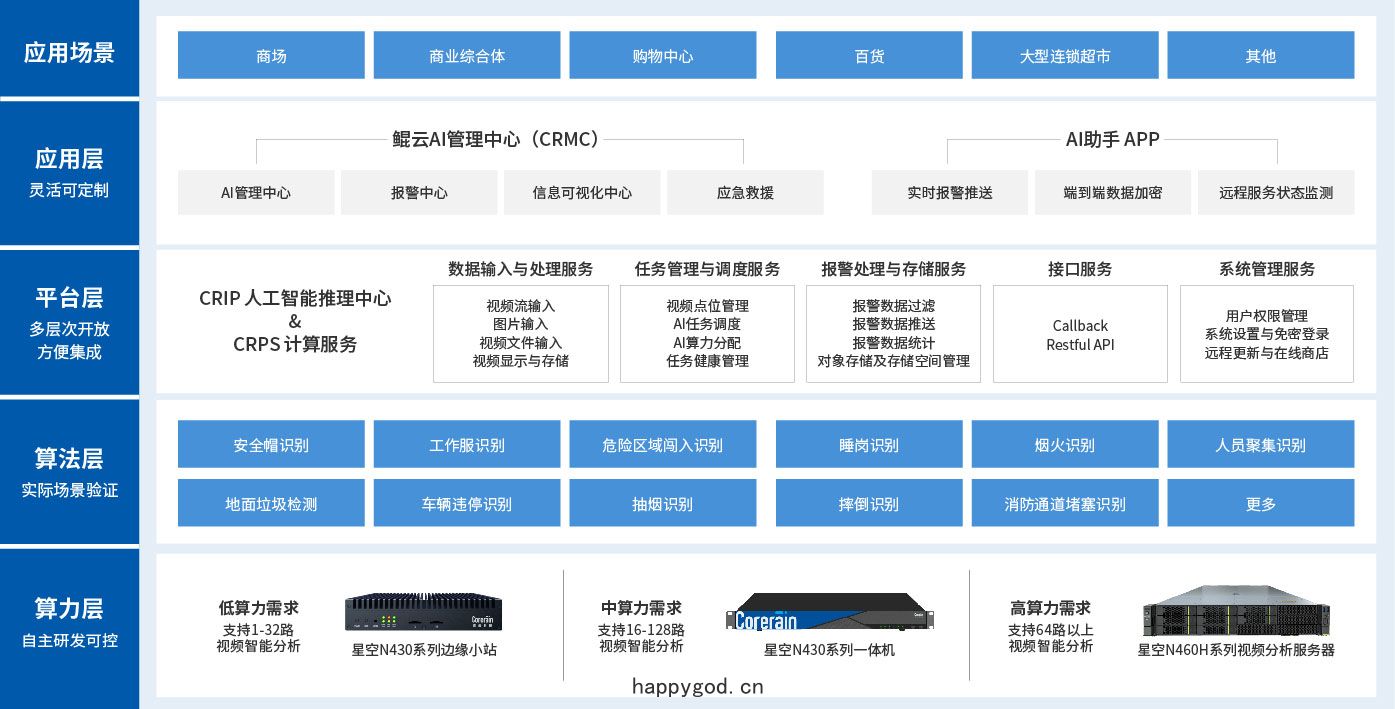Select the 报警中心 box
Screen dimensions: 1395x709
(x=419, y=192)
